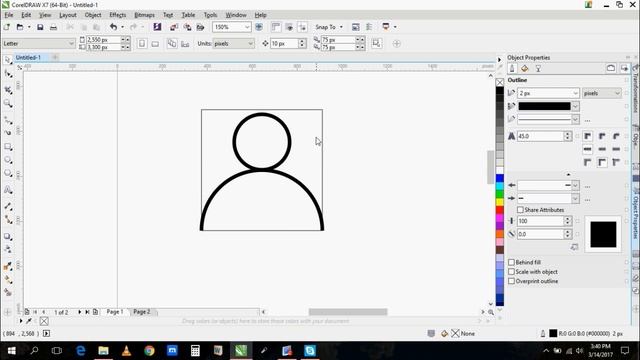The height and width of the screenshot is (360, 640).
Task: Open the Object menu
Action: click(x=93, y=15)
